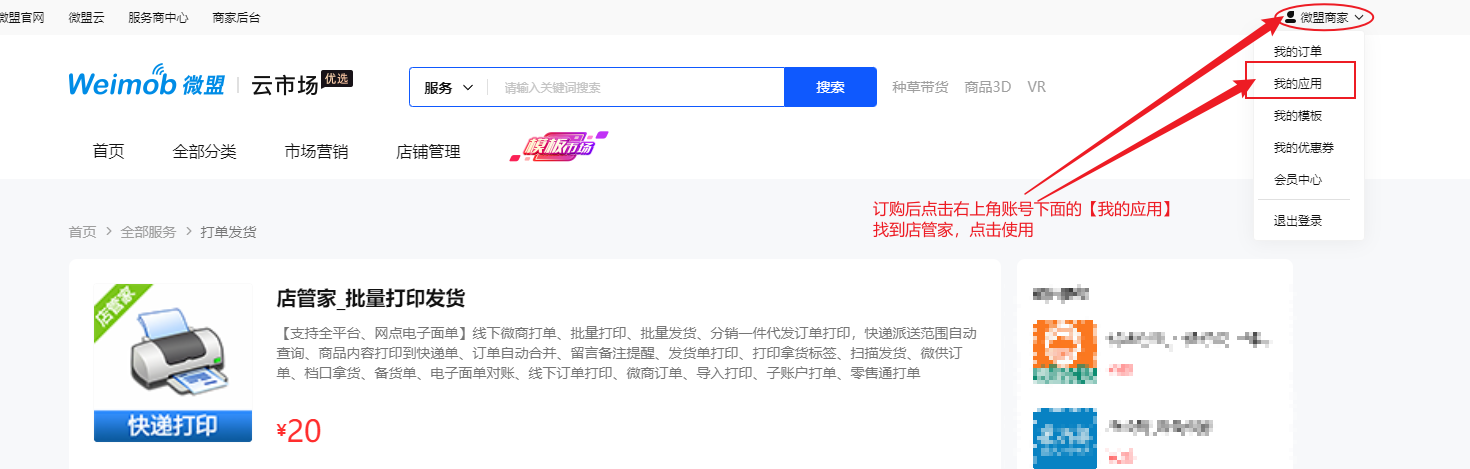Click the 店管家 快递打印 product image
Image resolution: width=1470 pixels, height=469 pixels.
173,363
